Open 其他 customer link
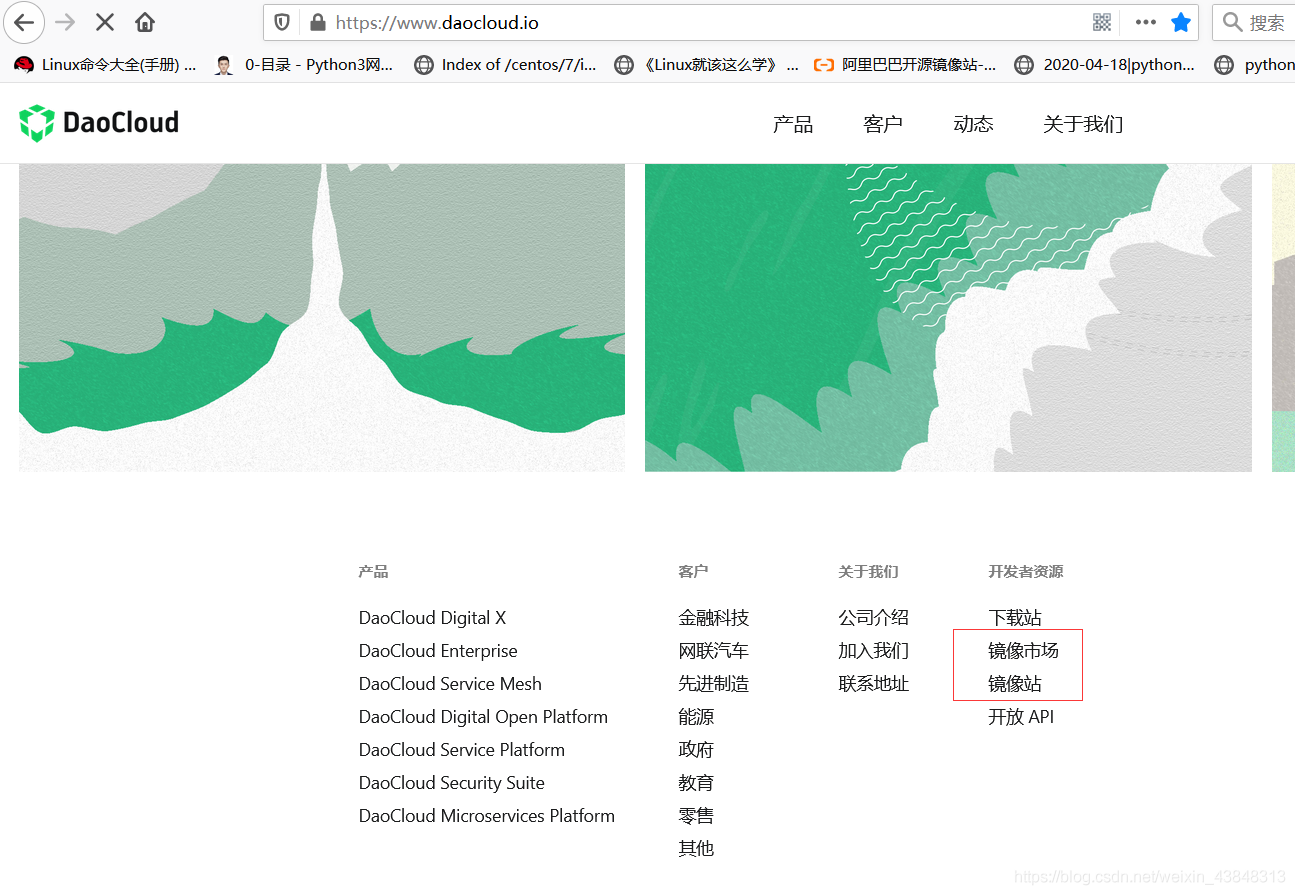1295x895 pixels. (696, 849)
